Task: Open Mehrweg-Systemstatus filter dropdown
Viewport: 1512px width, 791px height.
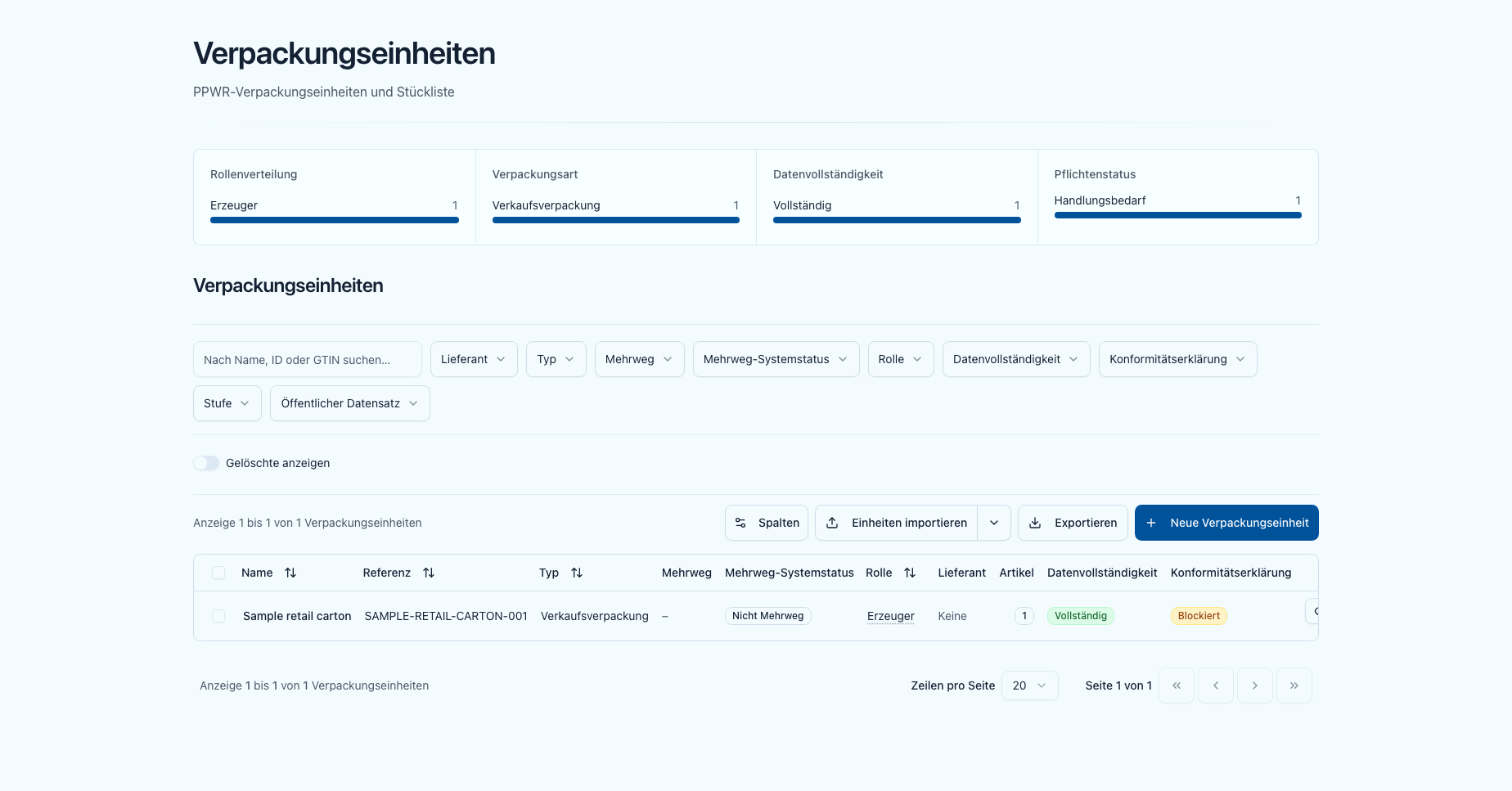Action: click(x=776, y=359)
